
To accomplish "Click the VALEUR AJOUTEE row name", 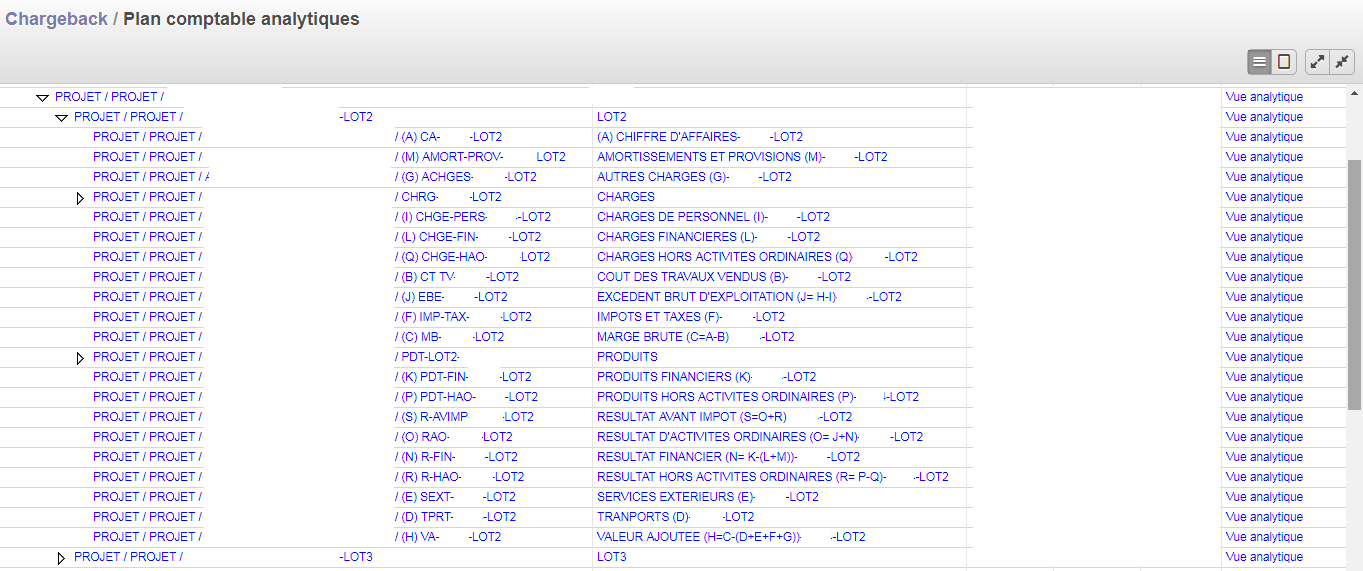I will pos(699,537).
